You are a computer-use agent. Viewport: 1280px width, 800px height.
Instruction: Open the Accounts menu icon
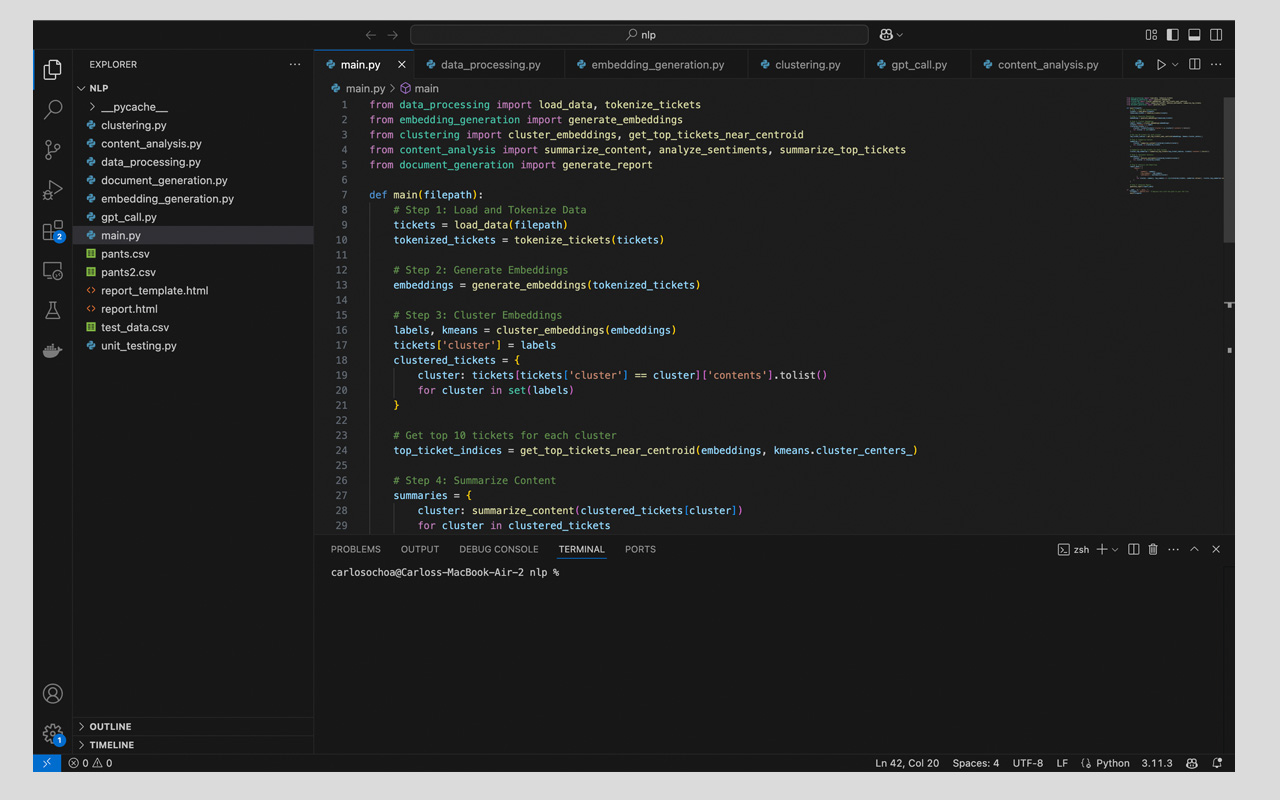click(53, 694)
